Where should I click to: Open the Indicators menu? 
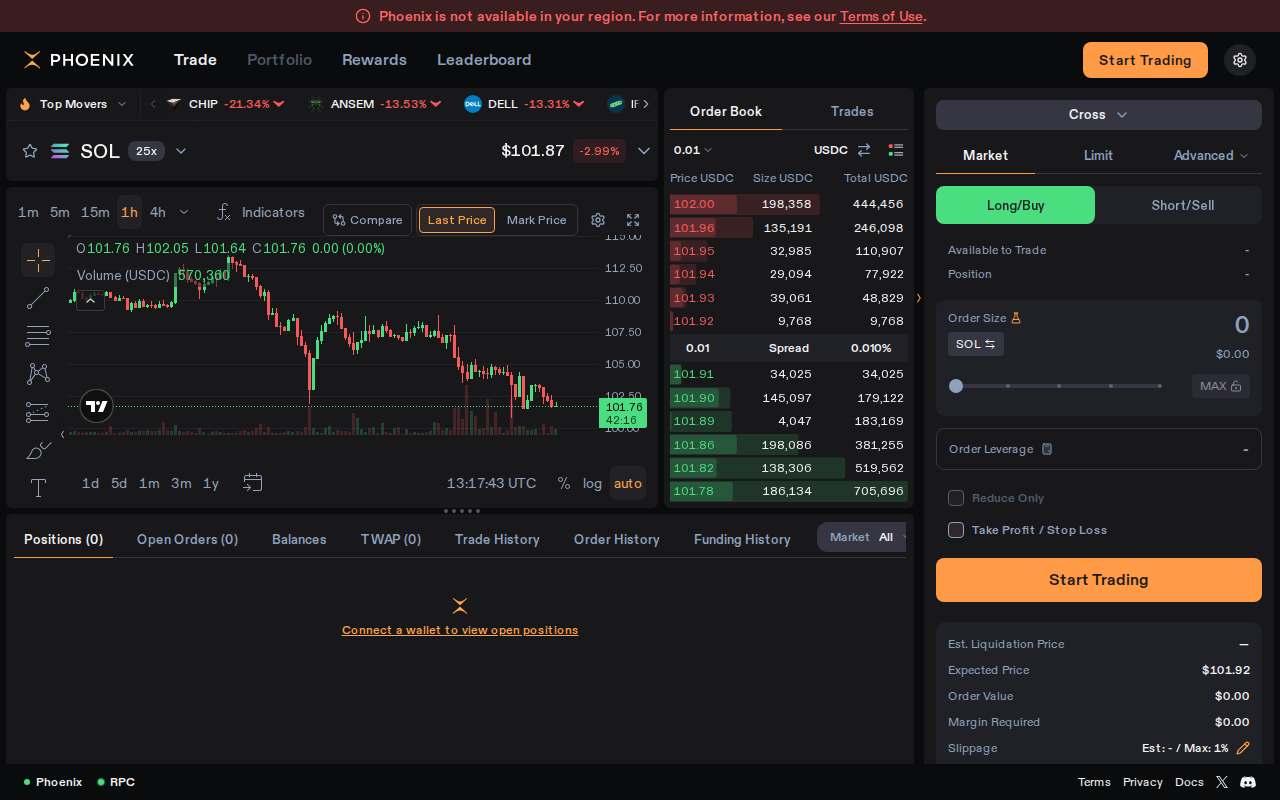(x=261, y=212)
